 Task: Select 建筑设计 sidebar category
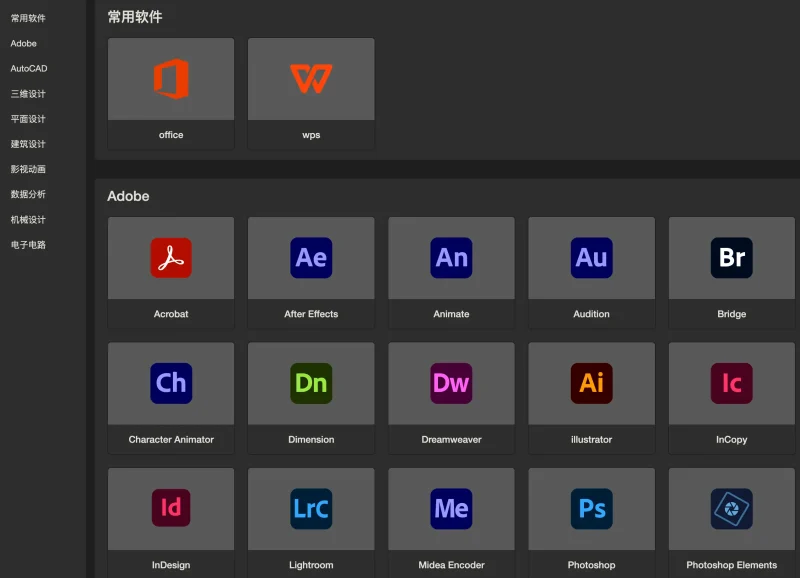[x=28, y=144]
